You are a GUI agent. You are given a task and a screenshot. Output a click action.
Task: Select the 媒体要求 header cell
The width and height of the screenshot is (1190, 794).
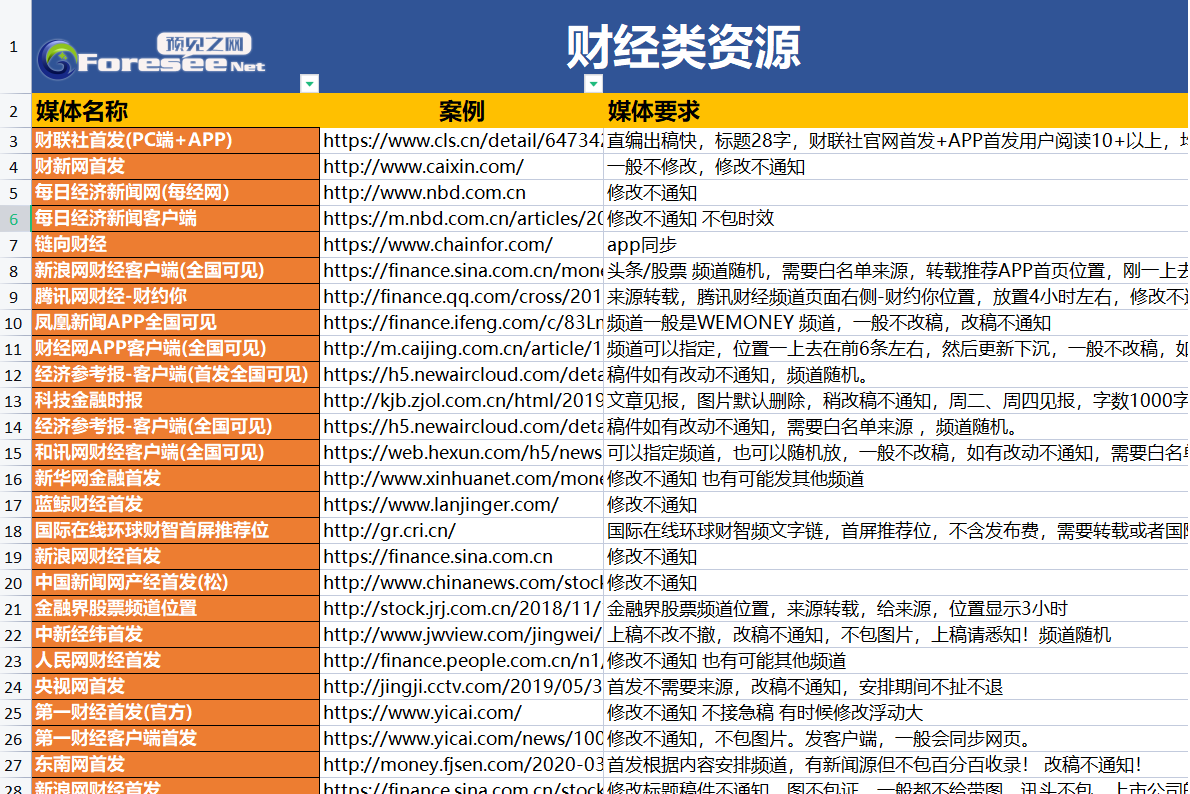coord(654,110)
